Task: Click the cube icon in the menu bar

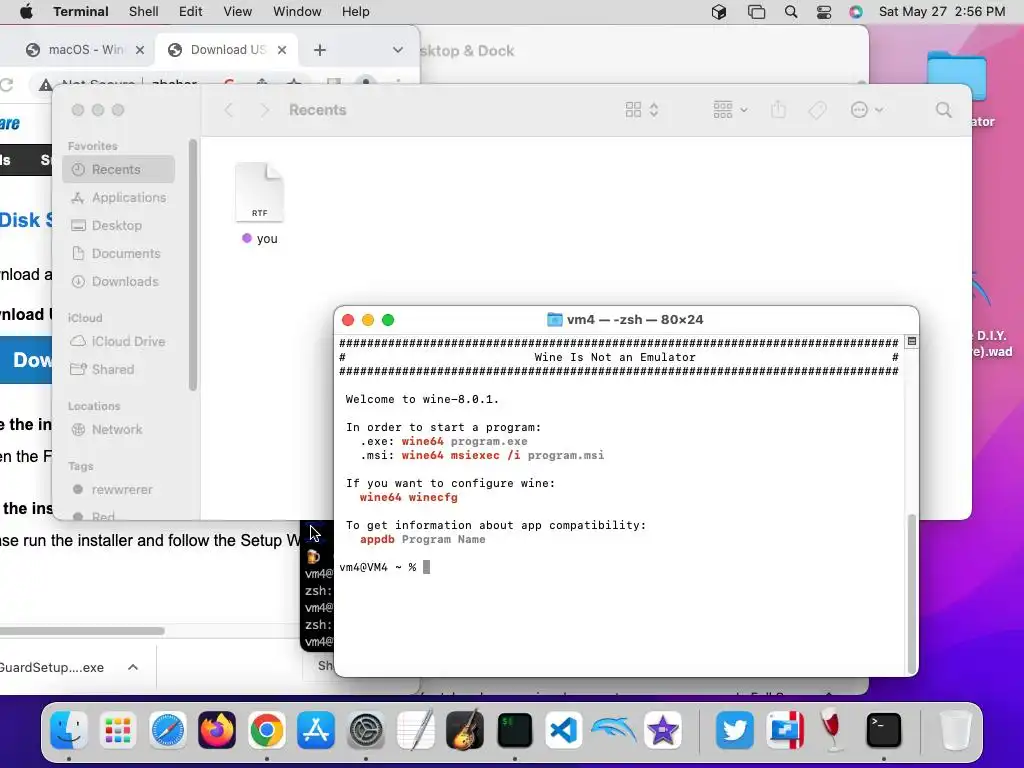Action: (x=719, y=12)
